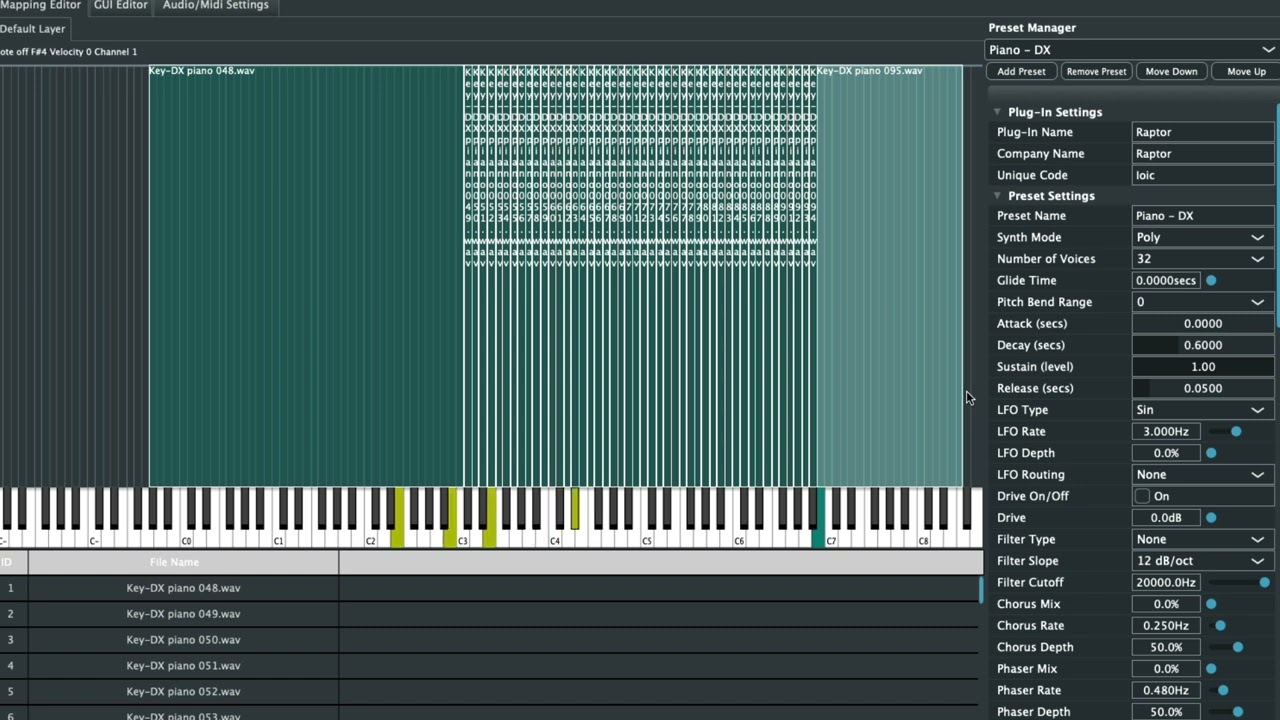Select row Key-DX piano 048.wav in file list
1280x720 pixels.
tap(490, 588)
